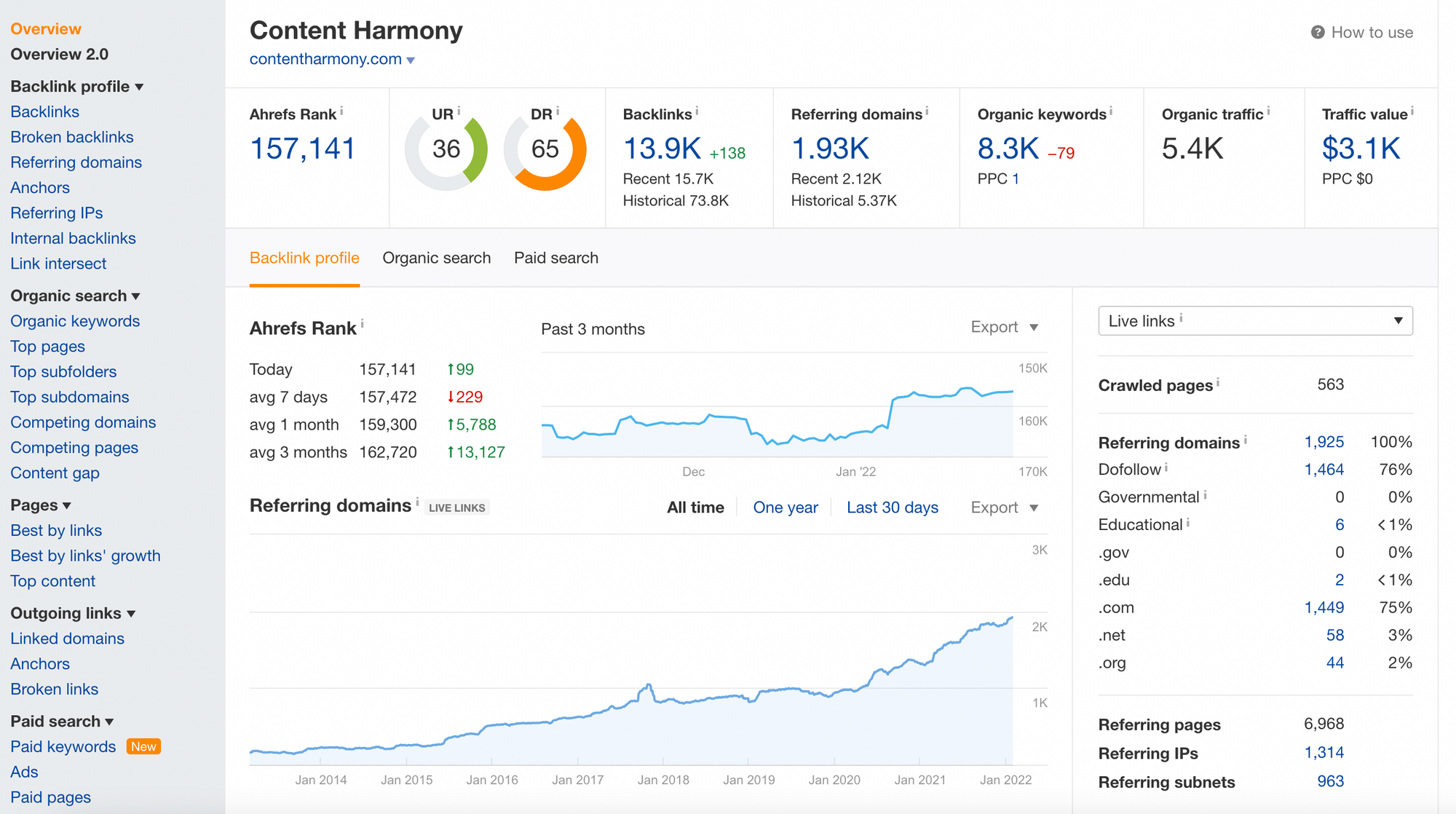Collapse the Backlink profile sidebar section
Viewport: 1456px width, 814px height.
click(76, 87)
